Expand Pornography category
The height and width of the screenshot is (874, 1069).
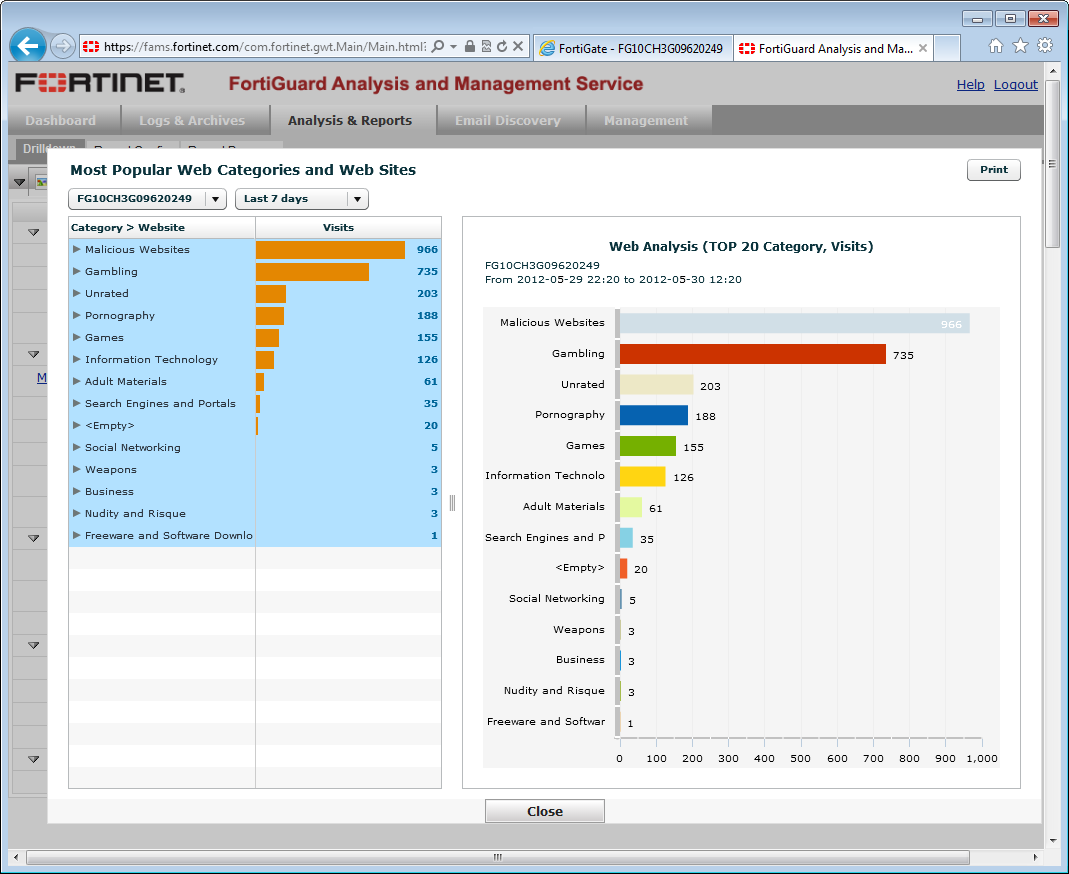(77, 316)
